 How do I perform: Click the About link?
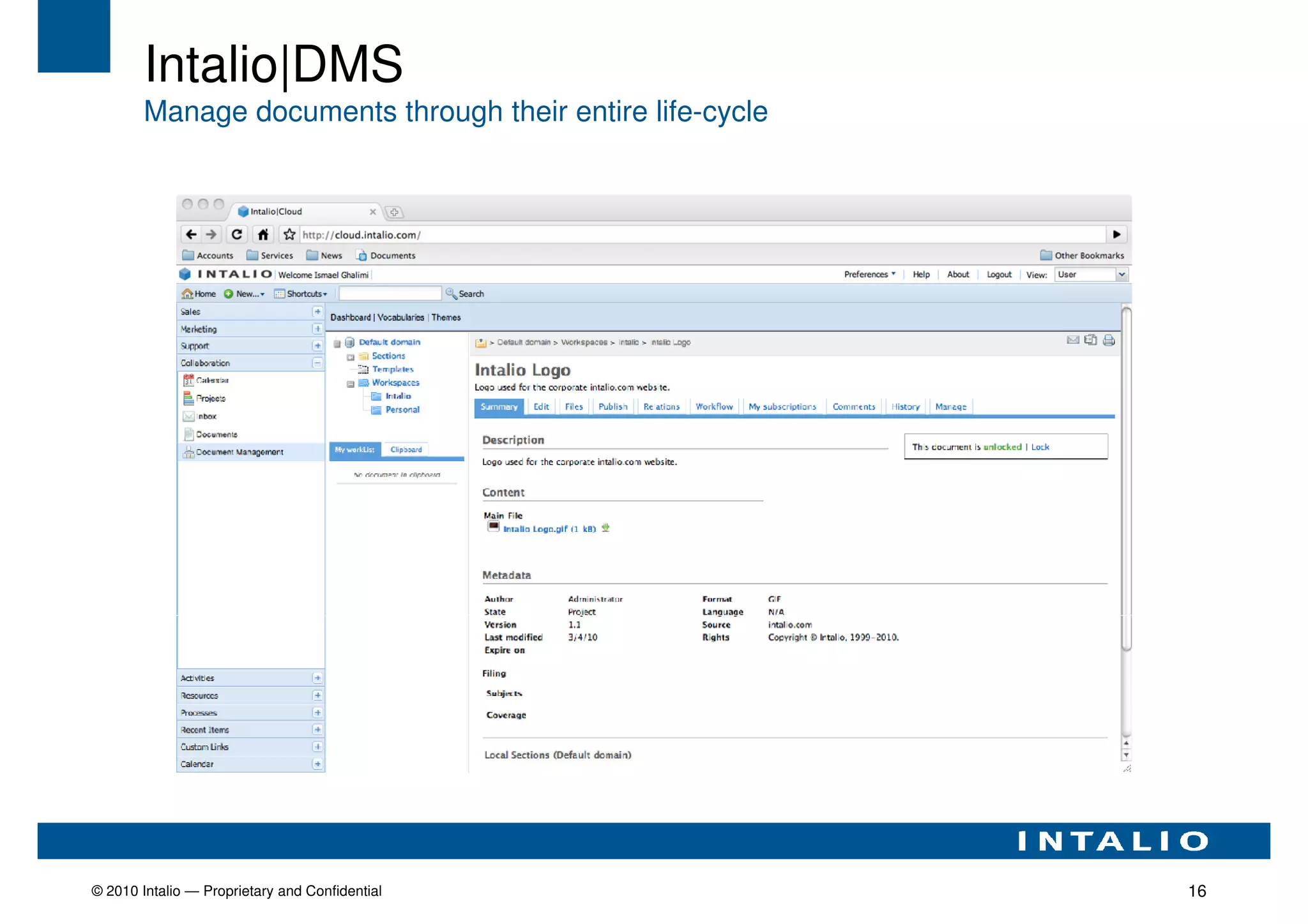(958, 275)
